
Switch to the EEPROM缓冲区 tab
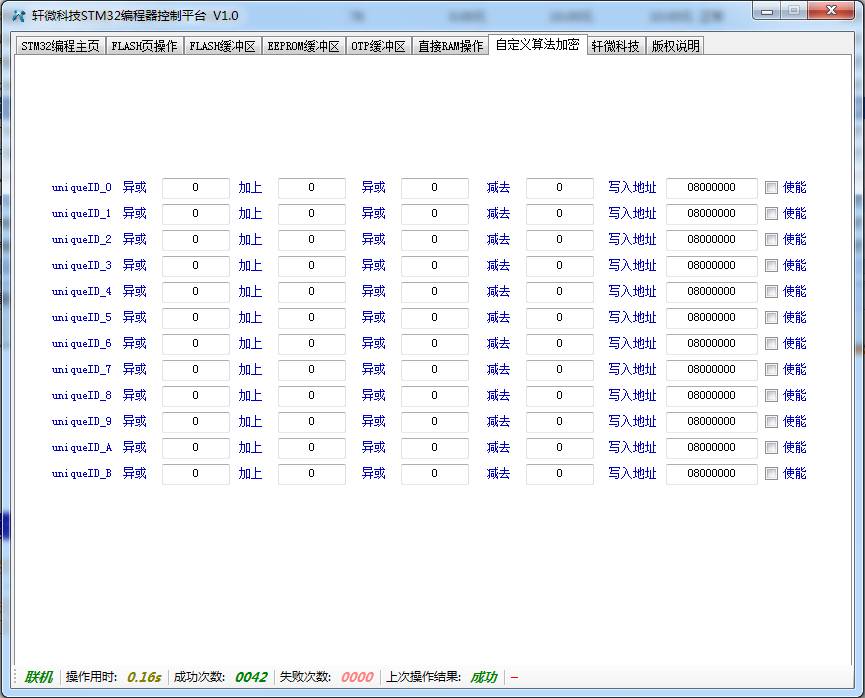click(303, 46)
